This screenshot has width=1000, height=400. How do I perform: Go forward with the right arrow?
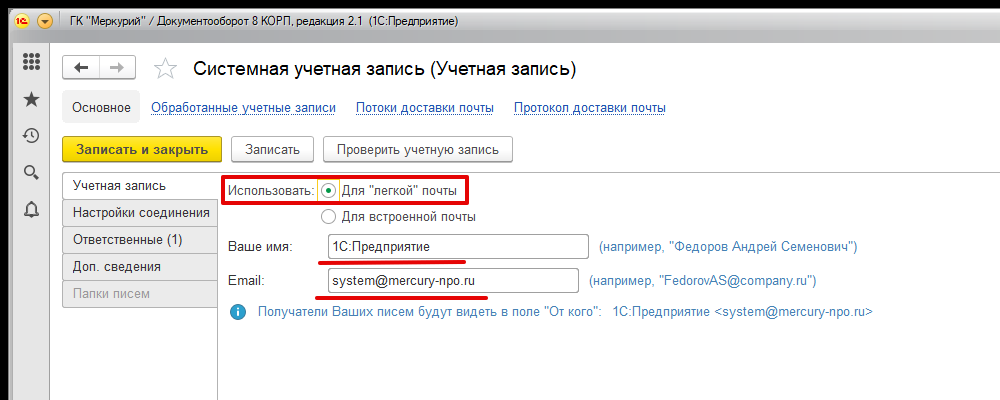116,67
